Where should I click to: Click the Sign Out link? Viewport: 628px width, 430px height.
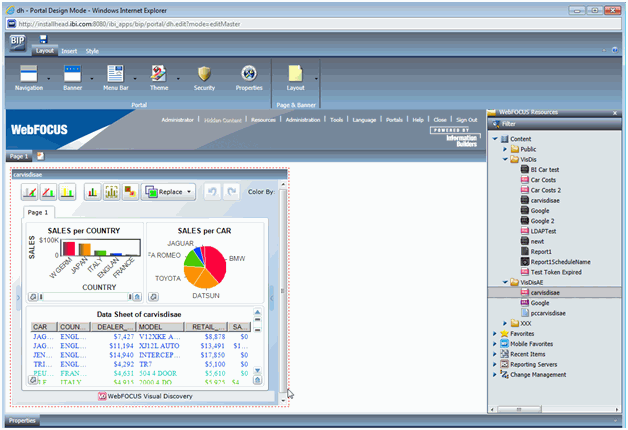coord(467,120)
